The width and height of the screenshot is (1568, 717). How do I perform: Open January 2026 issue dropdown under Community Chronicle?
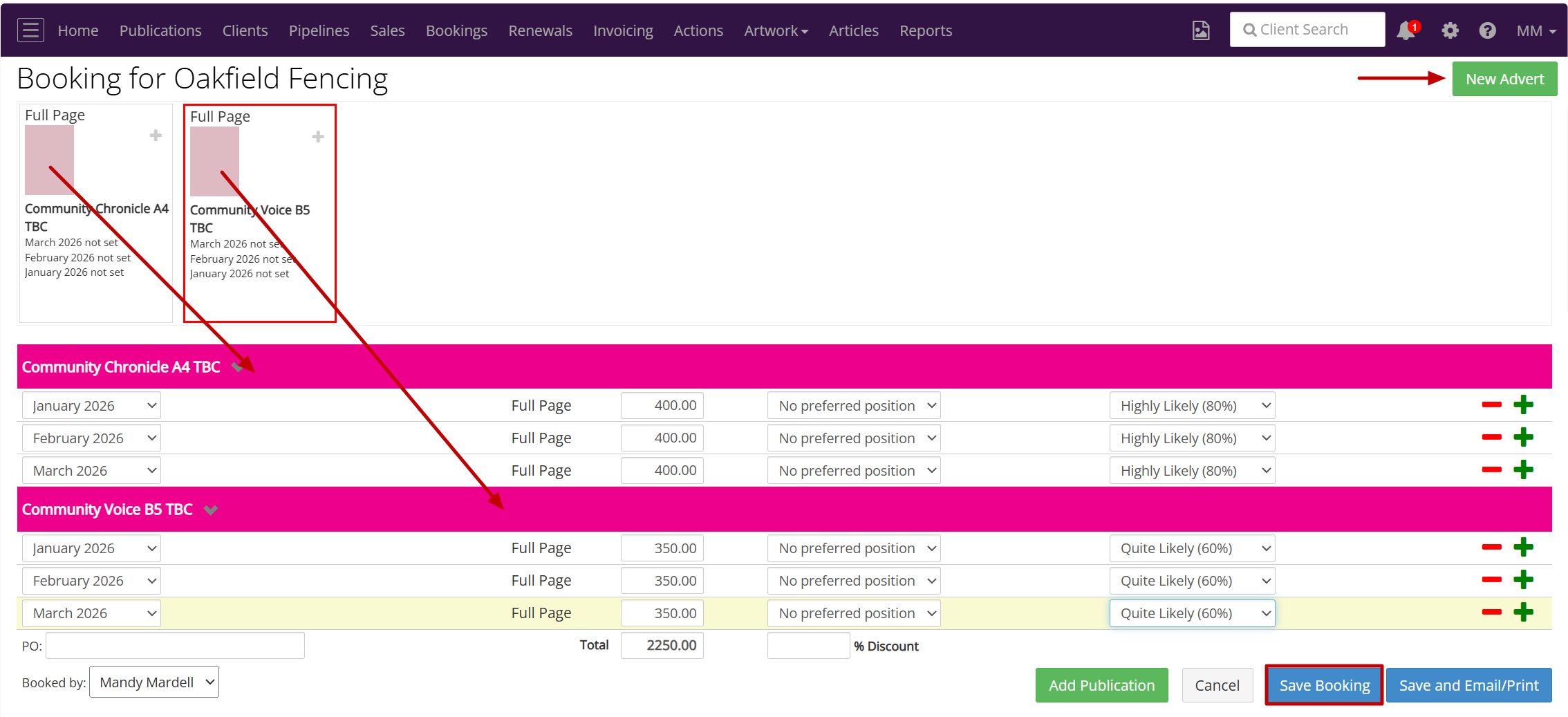(x=91, y=406)
